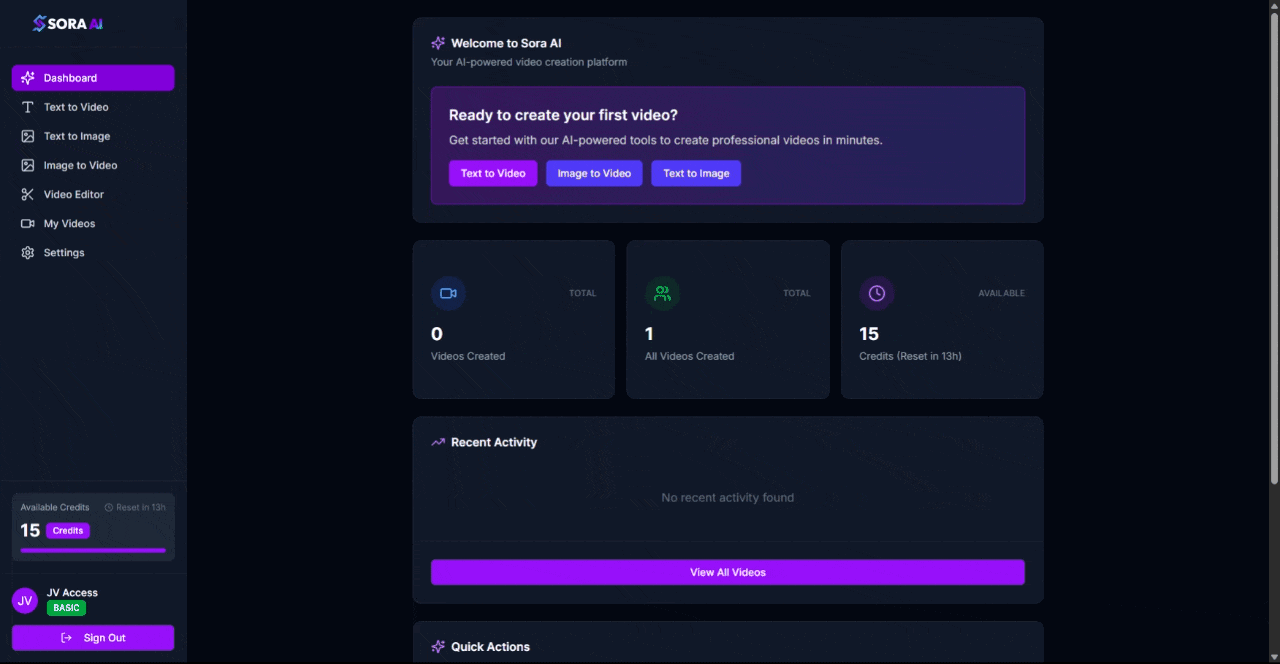Screen dimensions: 1280x664
Task: Click the View All Videos button
Action: coord(727,572)
